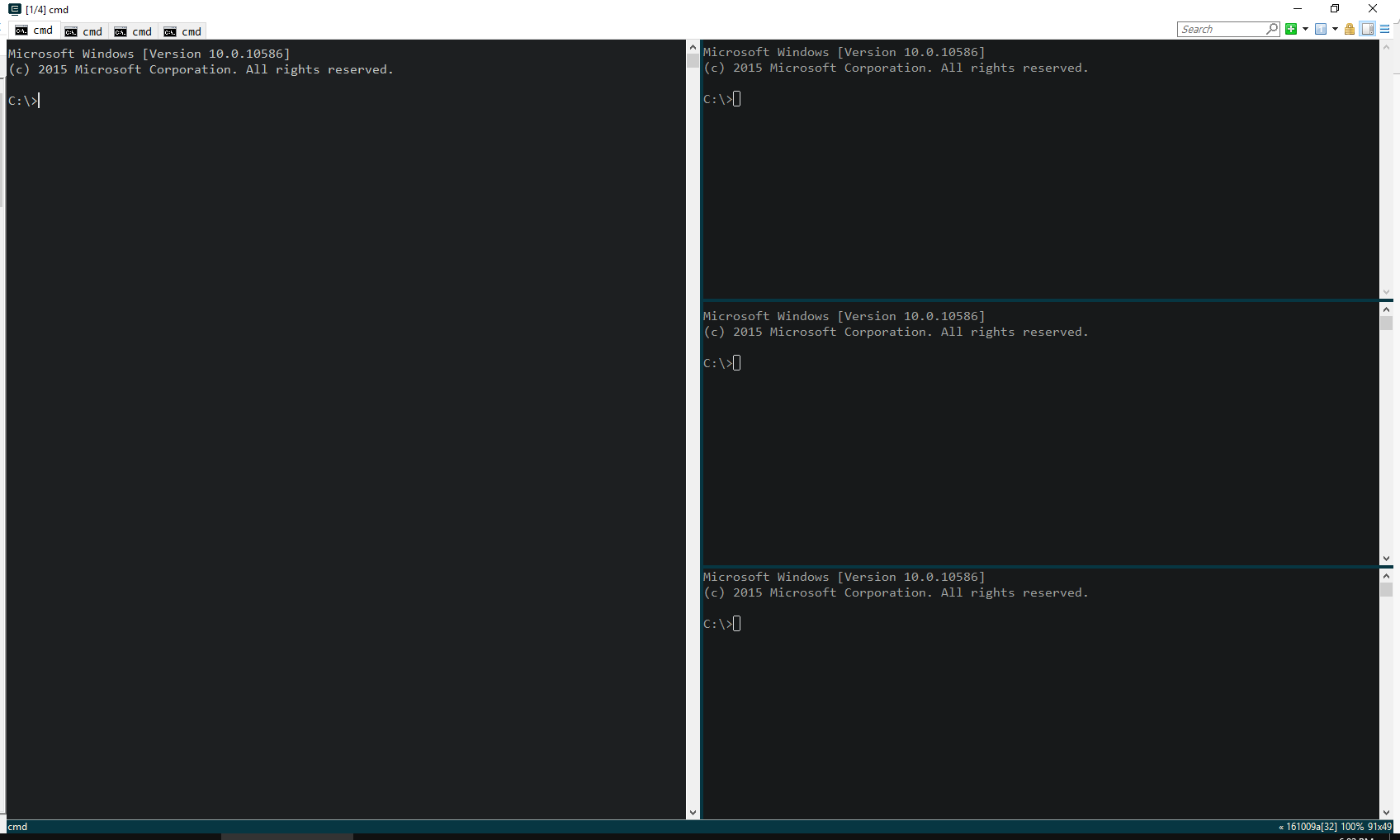Image resolution: width=1400 pixels, height=840 pixels.
Task: Click the ConEmu app icon in the title bar
Action: coord(14,9)
